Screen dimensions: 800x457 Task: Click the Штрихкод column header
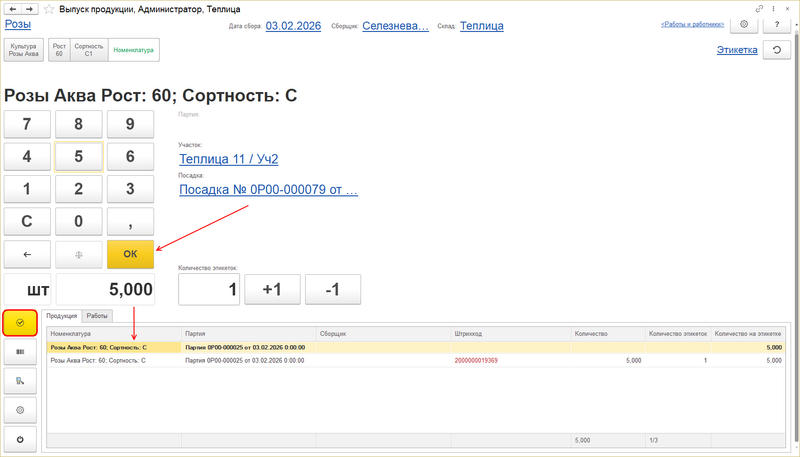tap(511, 334)
